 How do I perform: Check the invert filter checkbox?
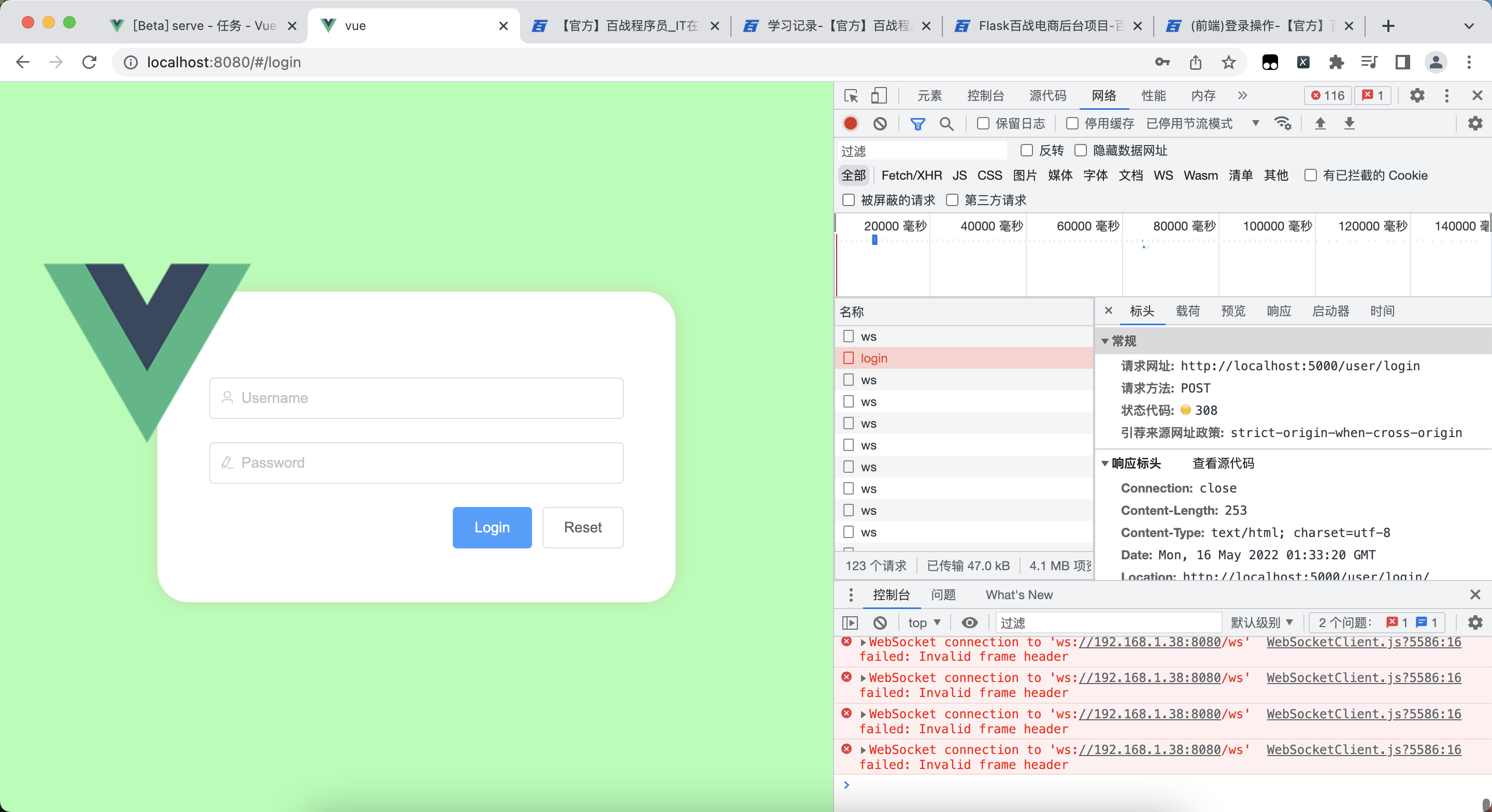[x=1026, y=151]
